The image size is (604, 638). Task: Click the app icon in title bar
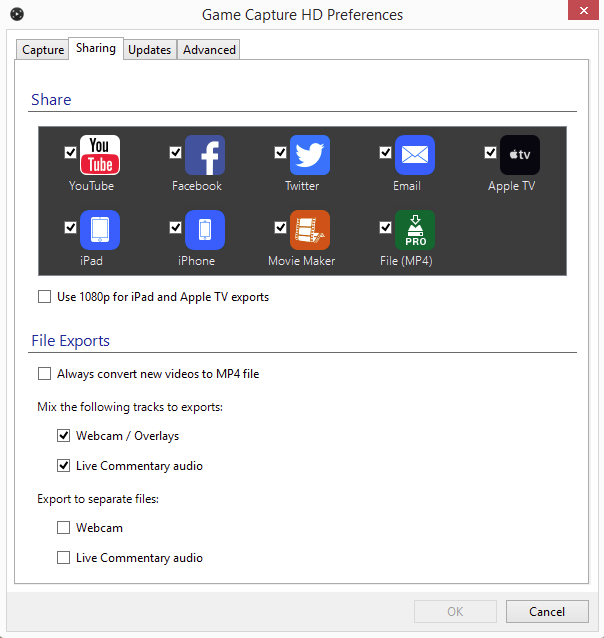pos(16,14)
